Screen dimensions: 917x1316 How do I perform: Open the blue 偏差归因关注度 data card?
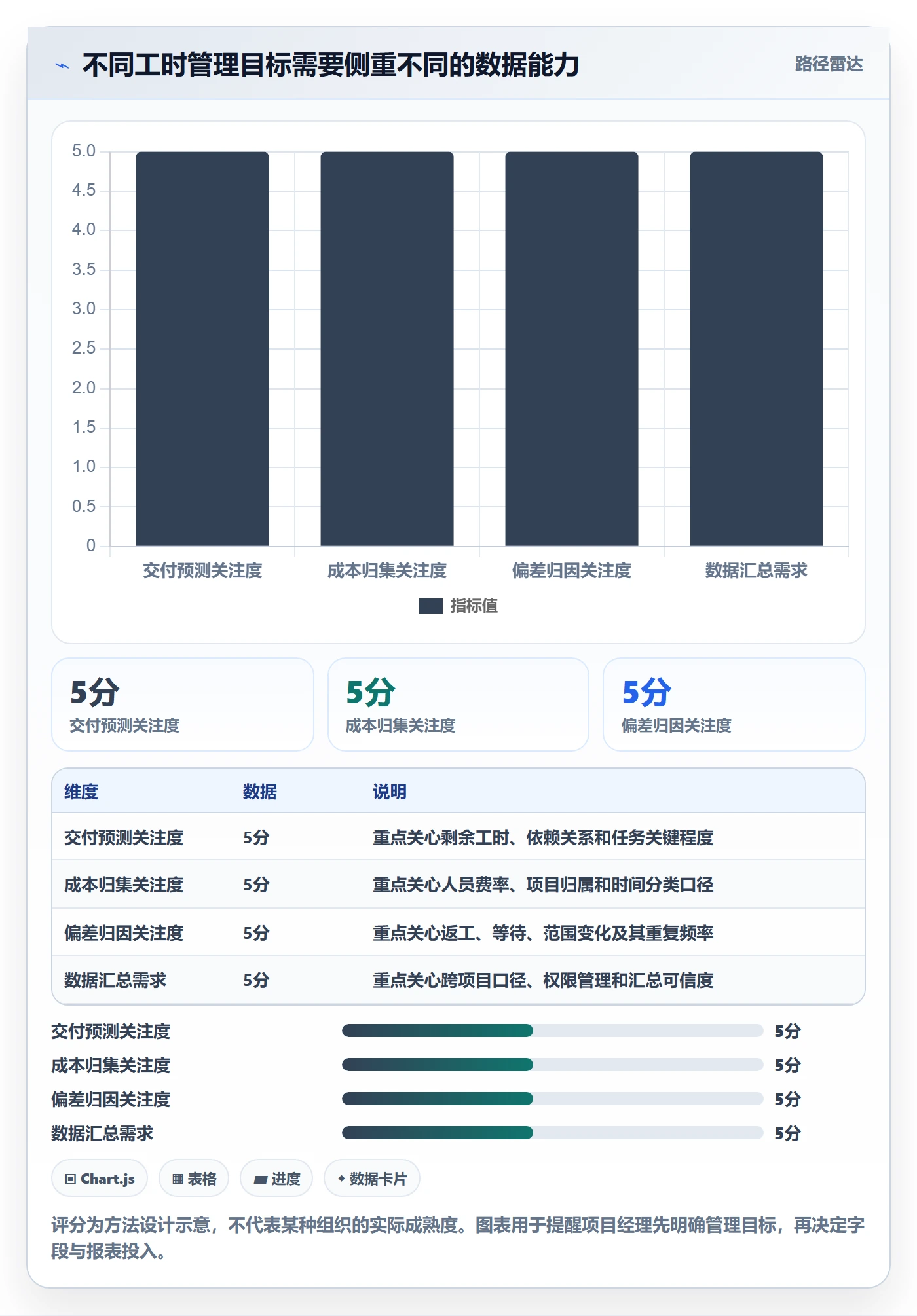pyautogui.click(x=734, y=704)
